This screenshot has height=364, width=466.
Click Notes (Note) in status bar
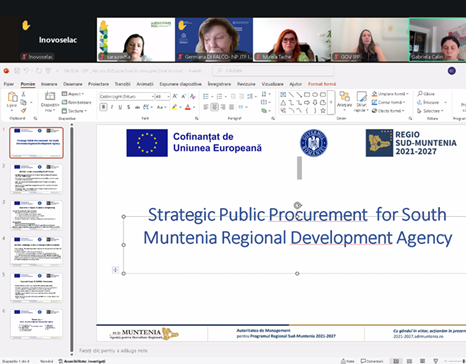point(348,361)
